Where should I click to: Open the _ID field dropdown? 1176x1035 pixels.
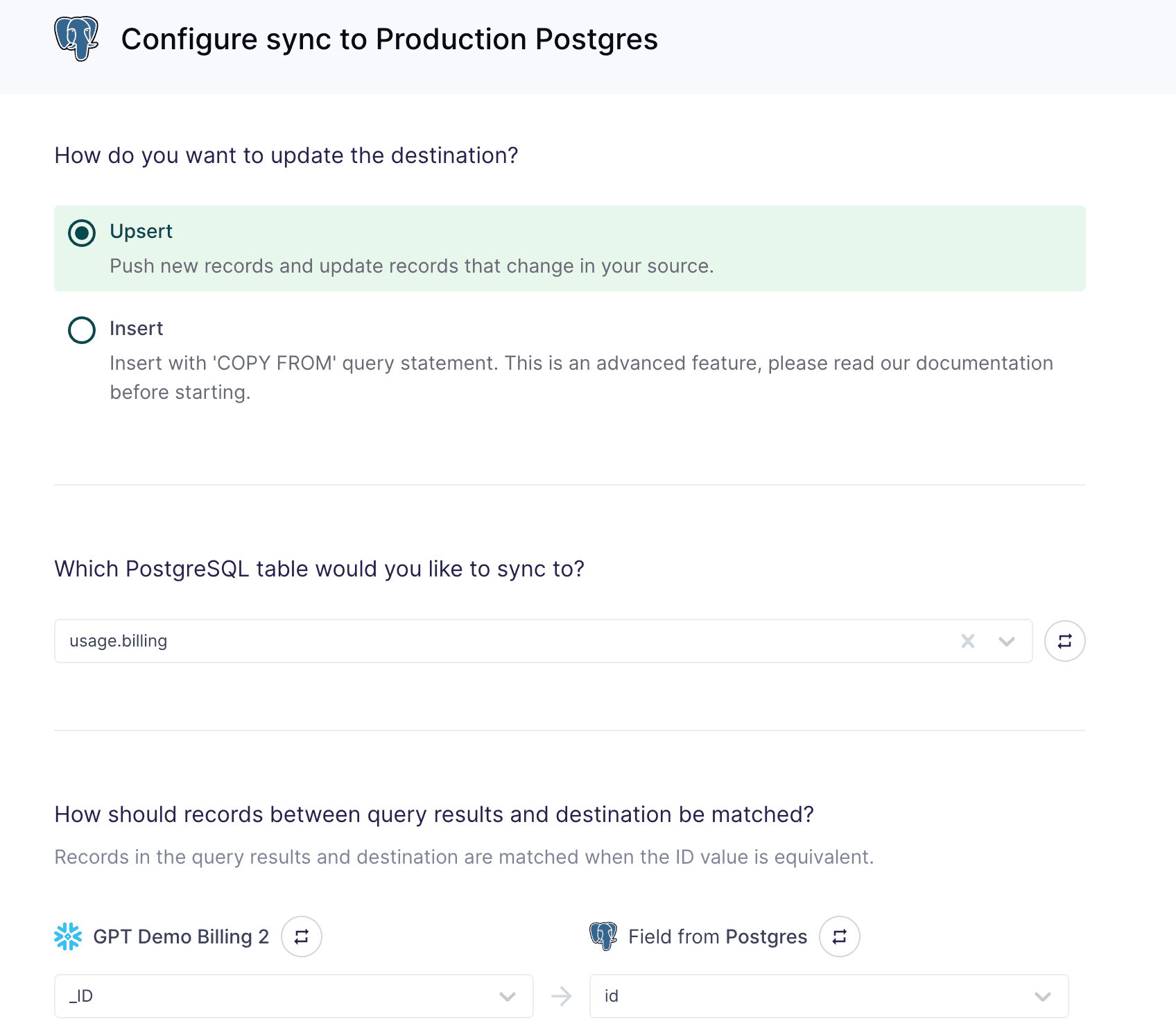click(x=508, y=995)
